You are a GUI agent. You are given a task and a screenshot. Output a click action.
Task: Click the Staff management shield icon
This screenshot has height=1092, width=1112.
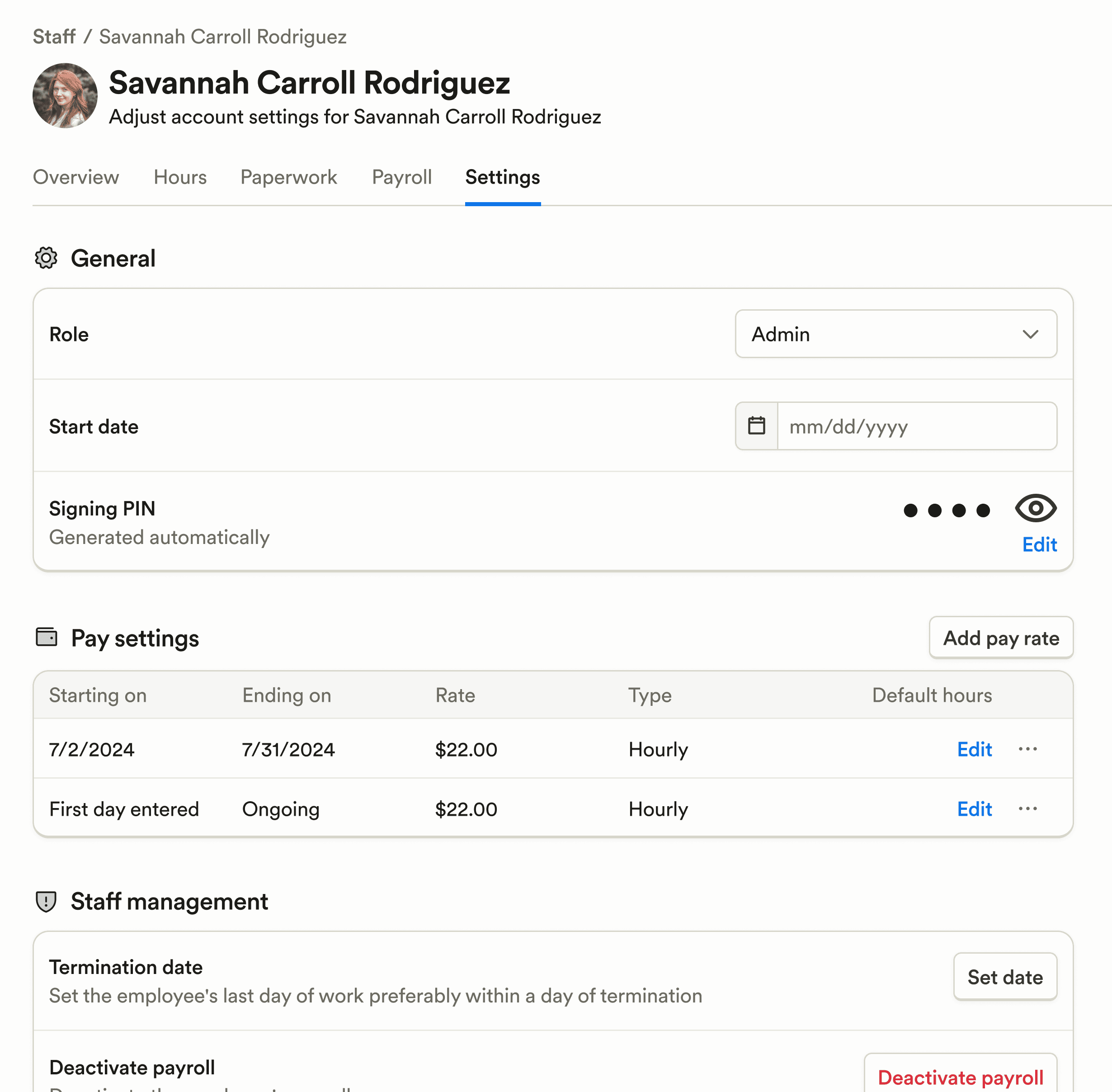[x=46, y=901]
